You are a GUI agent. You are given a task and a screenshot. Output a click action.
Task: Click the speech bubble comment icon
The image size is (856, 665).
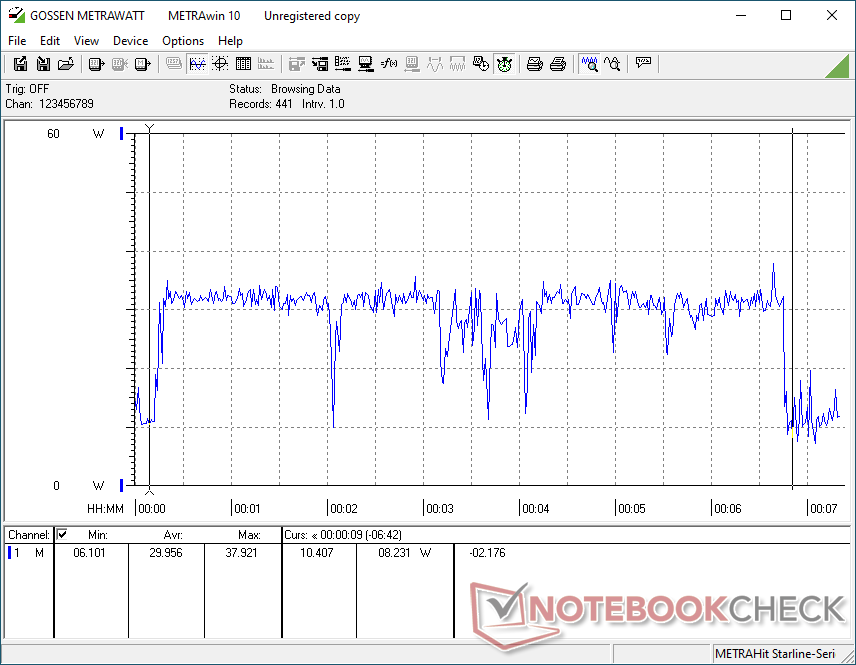[643, 64]
